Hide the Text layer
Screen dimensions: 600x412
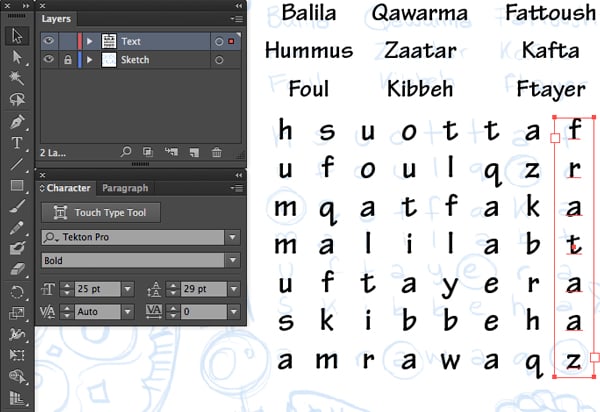49,41
